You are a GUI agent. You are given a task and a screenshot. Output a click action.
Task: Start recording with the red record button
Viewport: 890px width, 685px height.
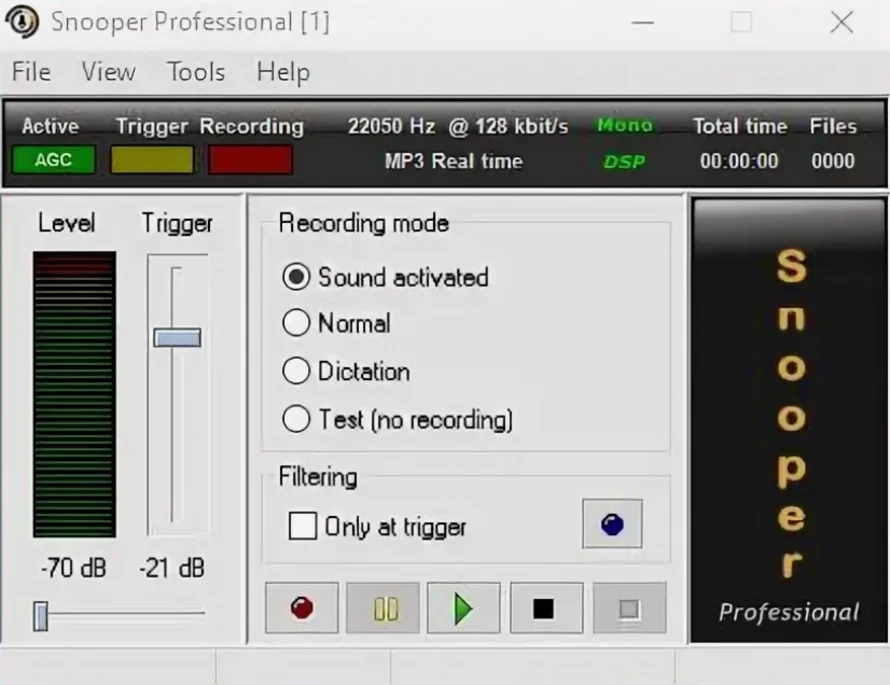pyautogui.click(x=302, y=608)
